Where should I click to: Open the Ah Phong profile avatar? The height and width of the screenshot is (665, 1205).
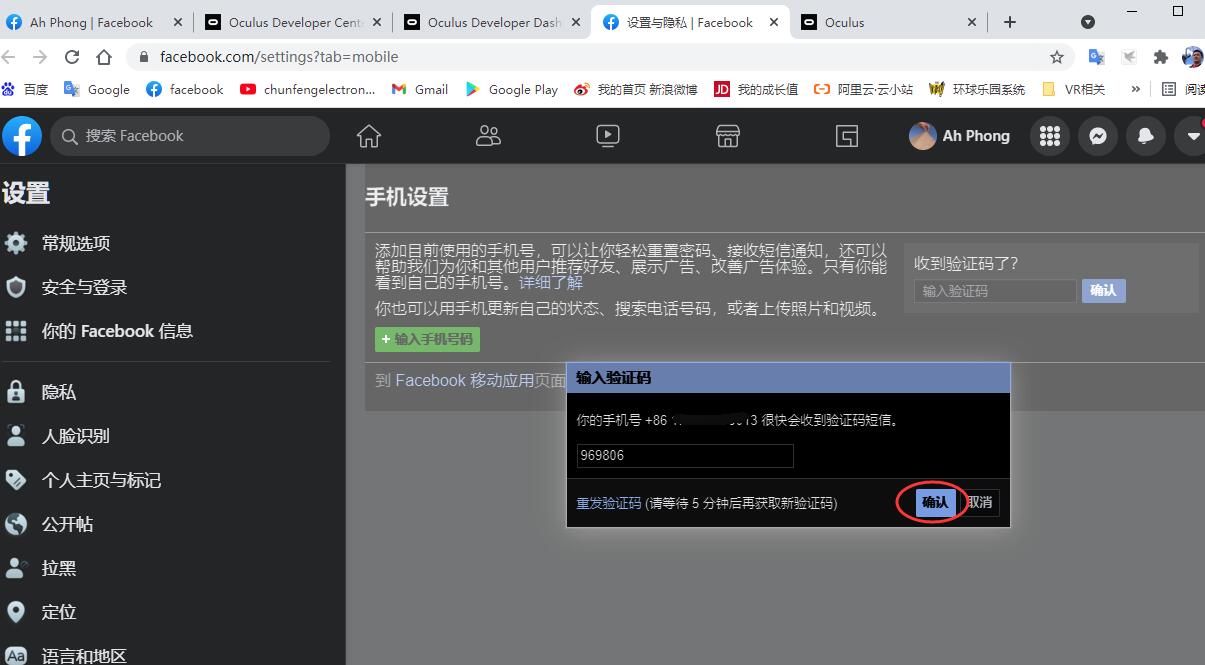pos(922,136)
